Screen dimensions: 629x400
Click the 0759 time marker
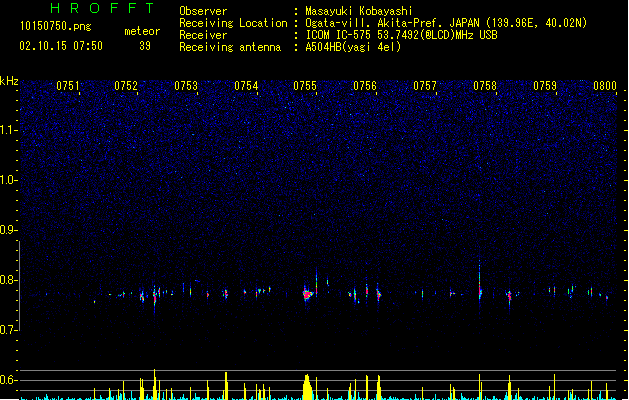[x=545, y=86]
